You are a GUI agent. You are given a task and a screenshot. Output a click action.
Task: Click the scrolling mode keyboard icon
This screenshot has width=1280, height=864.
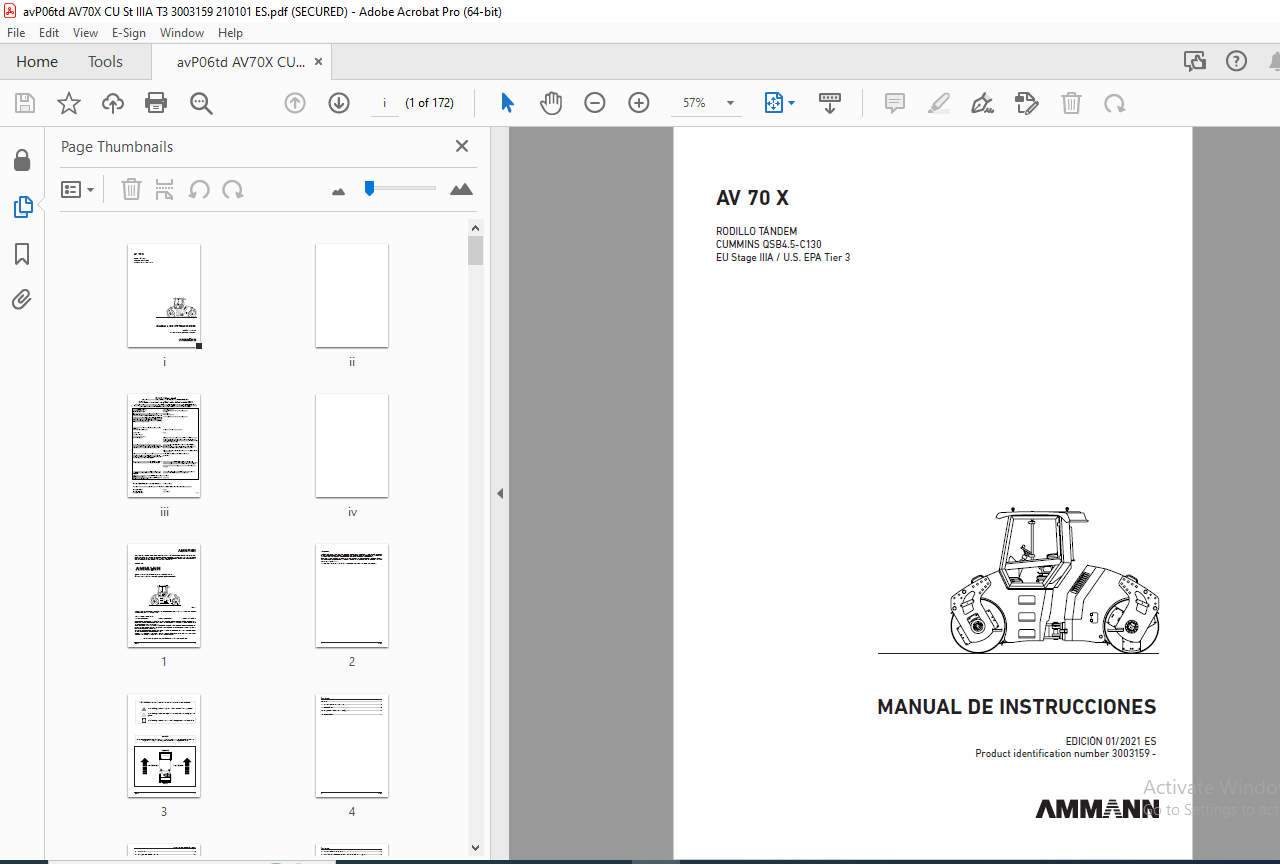click(x=830, y=103)
